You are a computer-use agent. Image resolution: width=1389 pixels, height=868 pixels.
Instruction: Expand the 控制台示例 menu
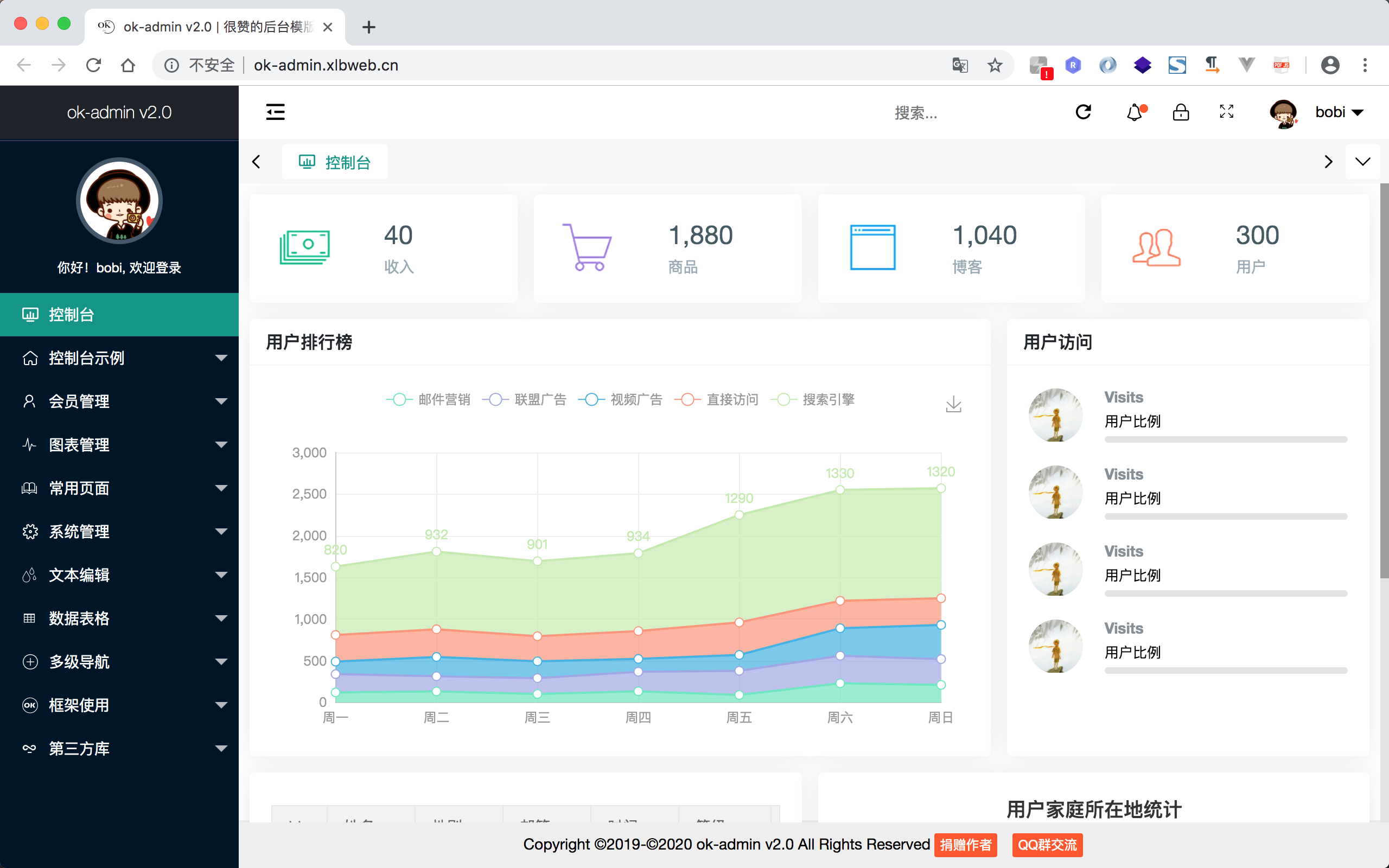pyautogui.click(x=119, y=358)
